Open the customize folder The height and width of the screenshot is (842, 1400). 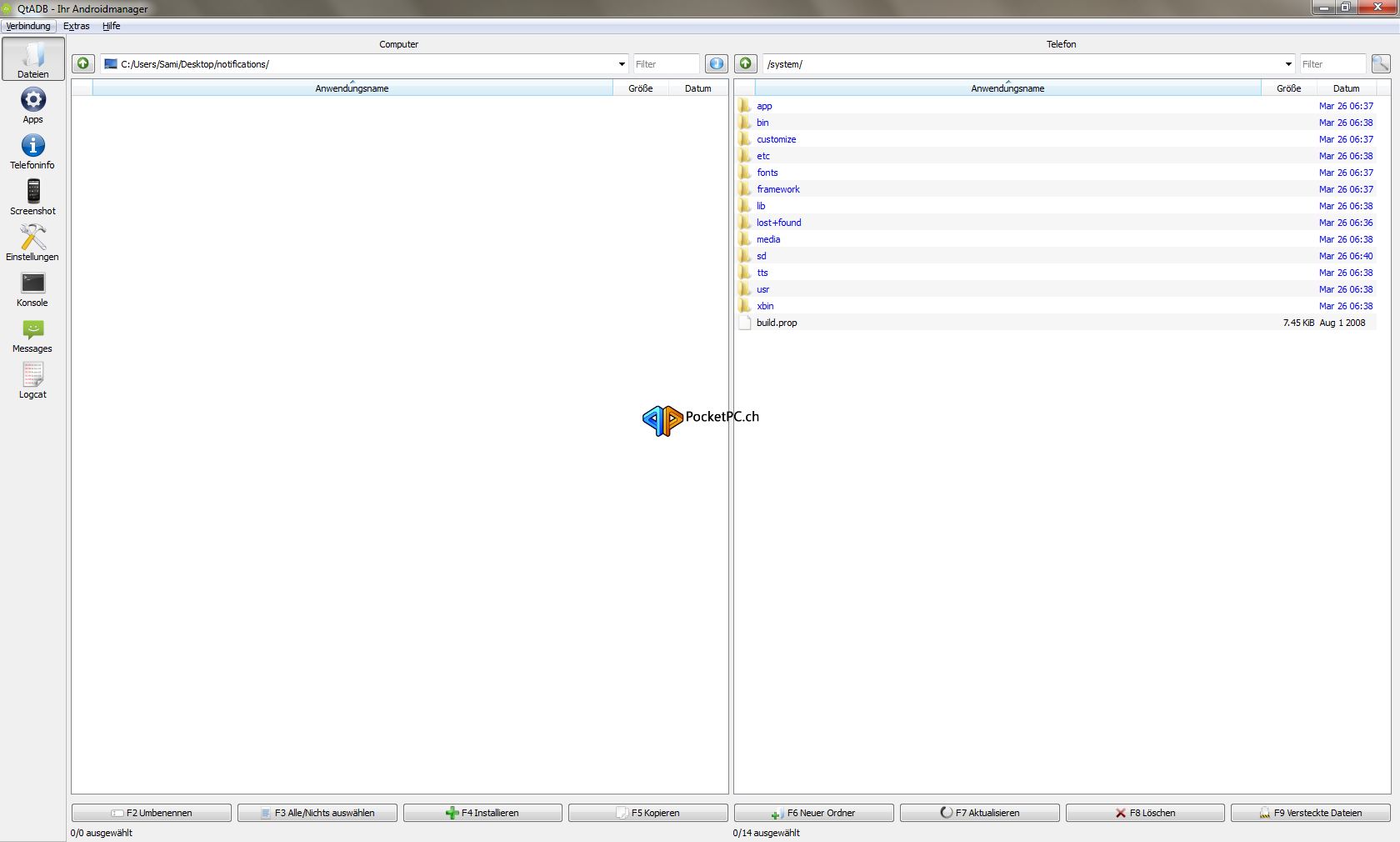coord(776,139)
